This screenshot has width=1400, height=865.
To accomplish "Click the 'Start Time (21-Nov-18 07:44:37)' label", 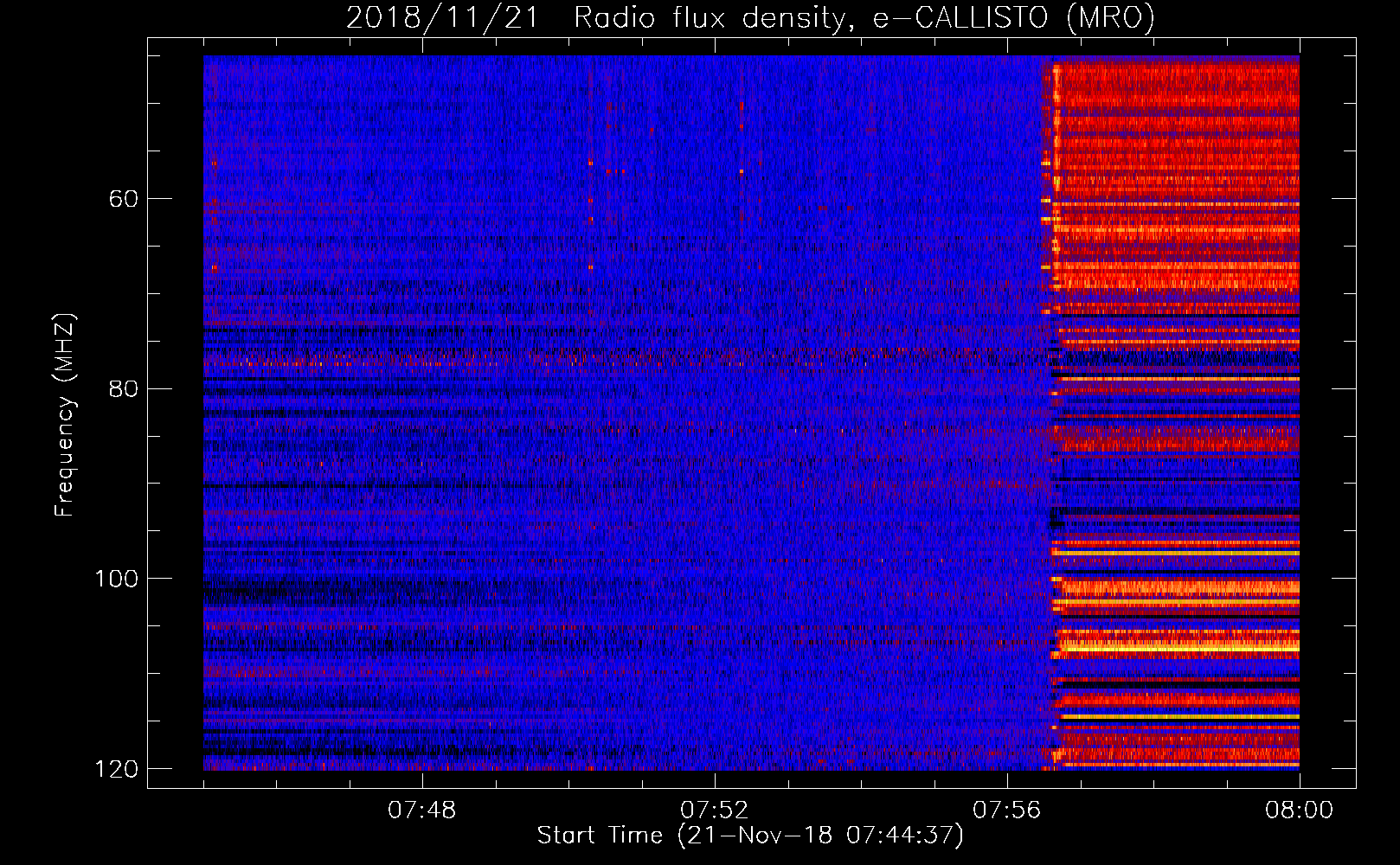I will pos(750,836).
